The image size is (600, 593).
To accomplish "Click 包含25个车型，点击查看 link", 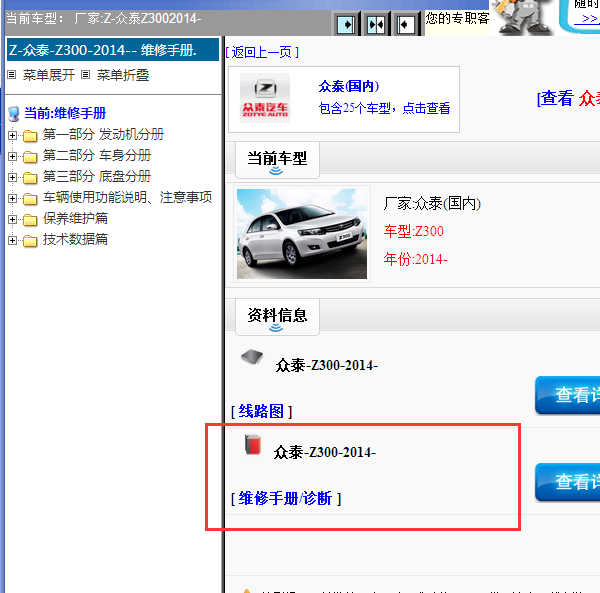I will pos(385,108).
